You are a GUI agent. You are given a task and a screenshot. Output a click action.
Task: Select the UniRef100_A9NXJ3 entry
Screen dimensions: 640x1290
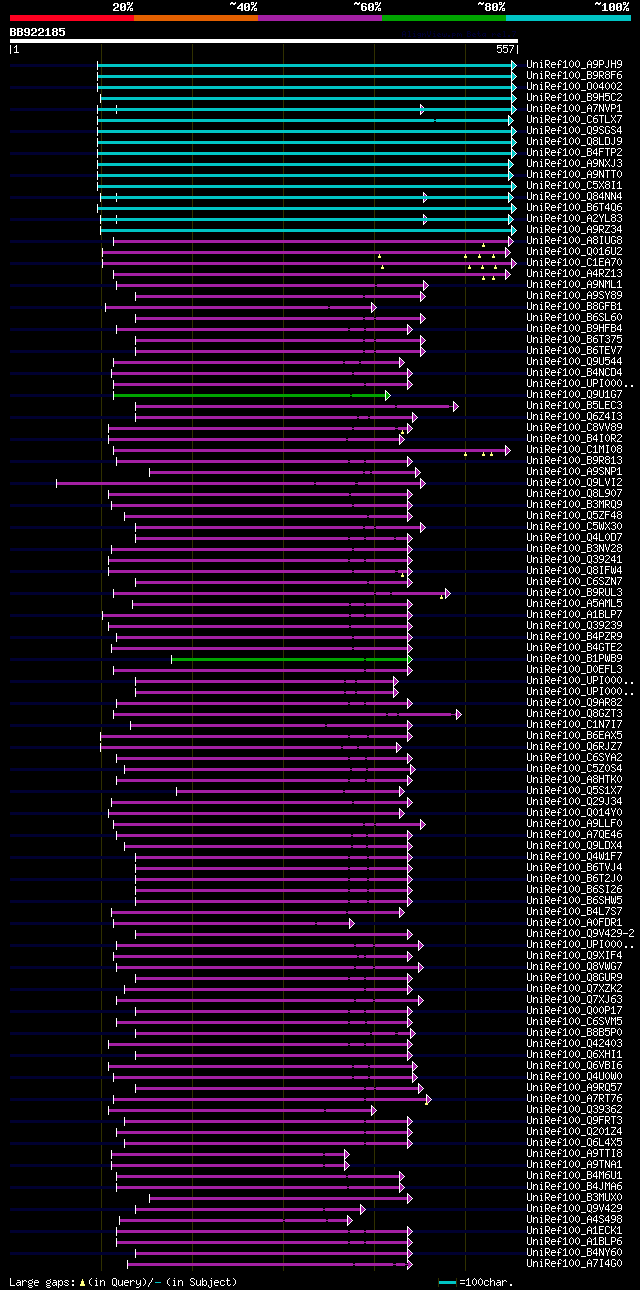[x=574, y=164]
